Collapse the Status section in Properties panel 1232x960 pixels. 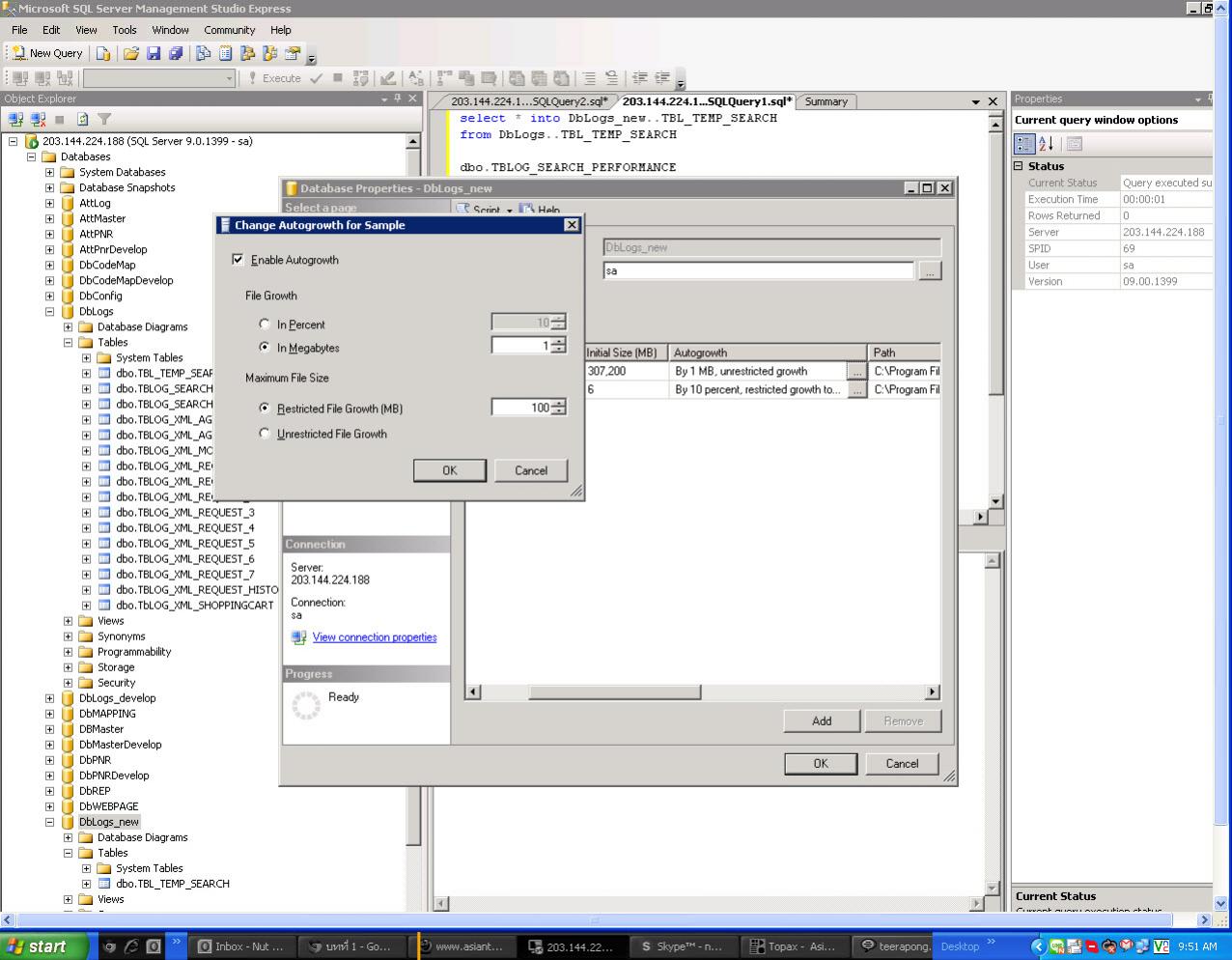coord(1019,166)
